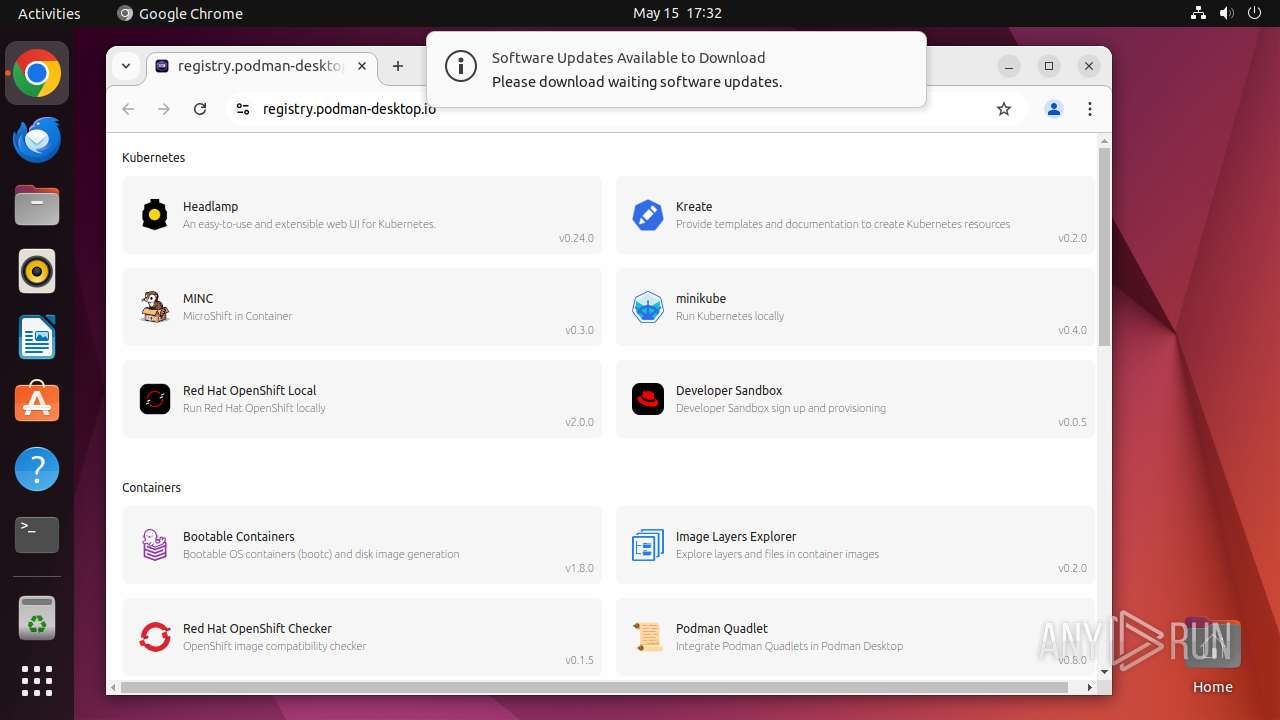Select the registry.podman-desktop tab
Viewport: 1280px width, 720px height.
pos(262,66)
